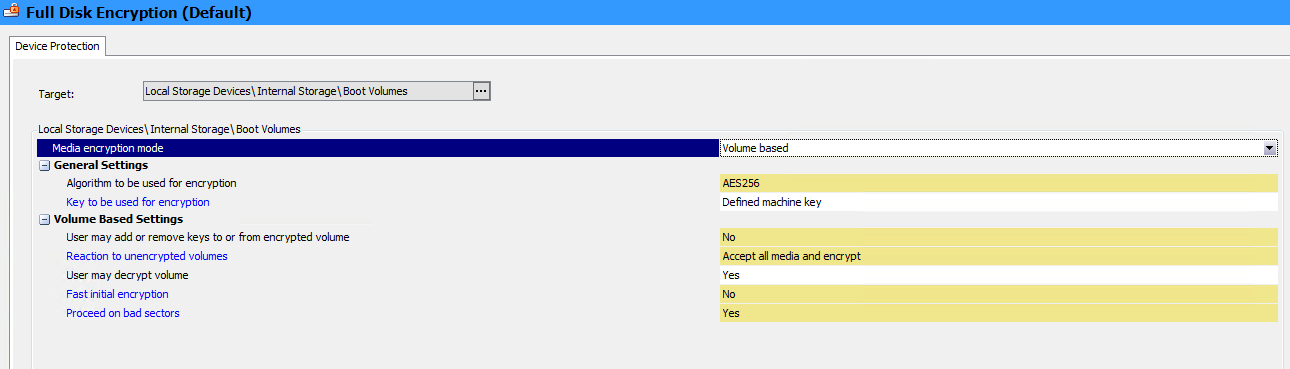Click the Target field showing Boot Volumes
This screenshot has width=1290, height=369.
[307, 91]
